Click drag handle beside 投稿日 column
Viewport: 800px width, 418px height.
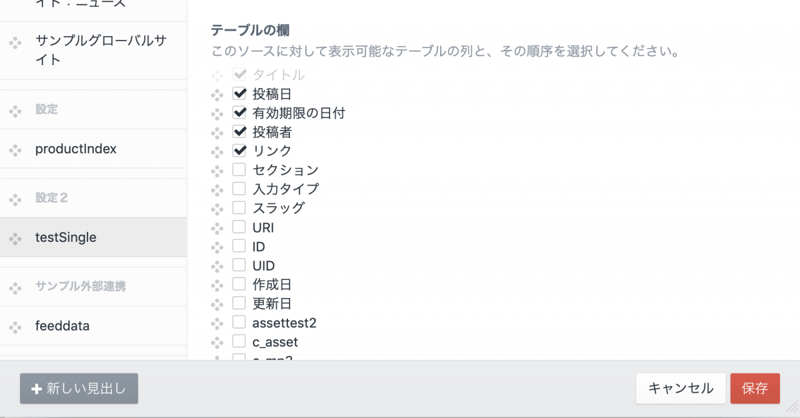pos(217,94)
